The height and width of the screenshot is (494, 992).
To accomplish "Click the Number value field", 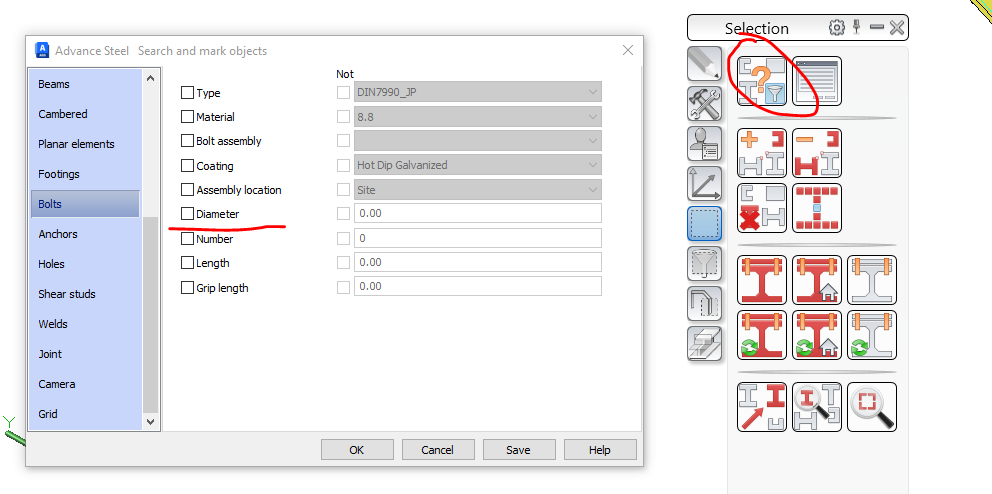I will coord(478,238).
